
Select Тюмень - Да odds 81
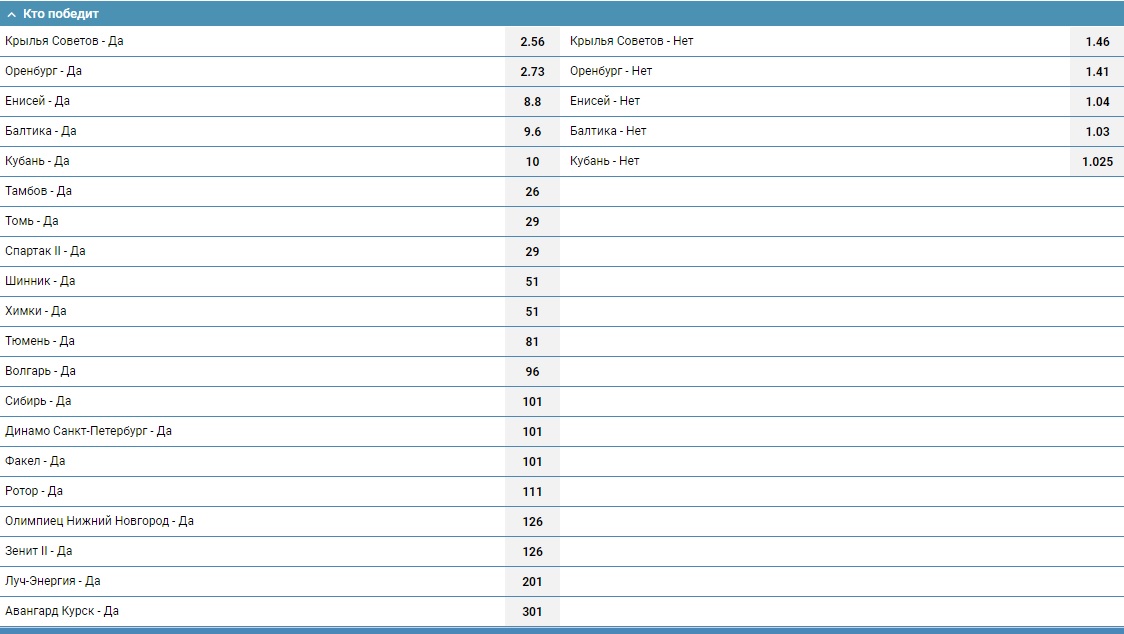point(532,342)
